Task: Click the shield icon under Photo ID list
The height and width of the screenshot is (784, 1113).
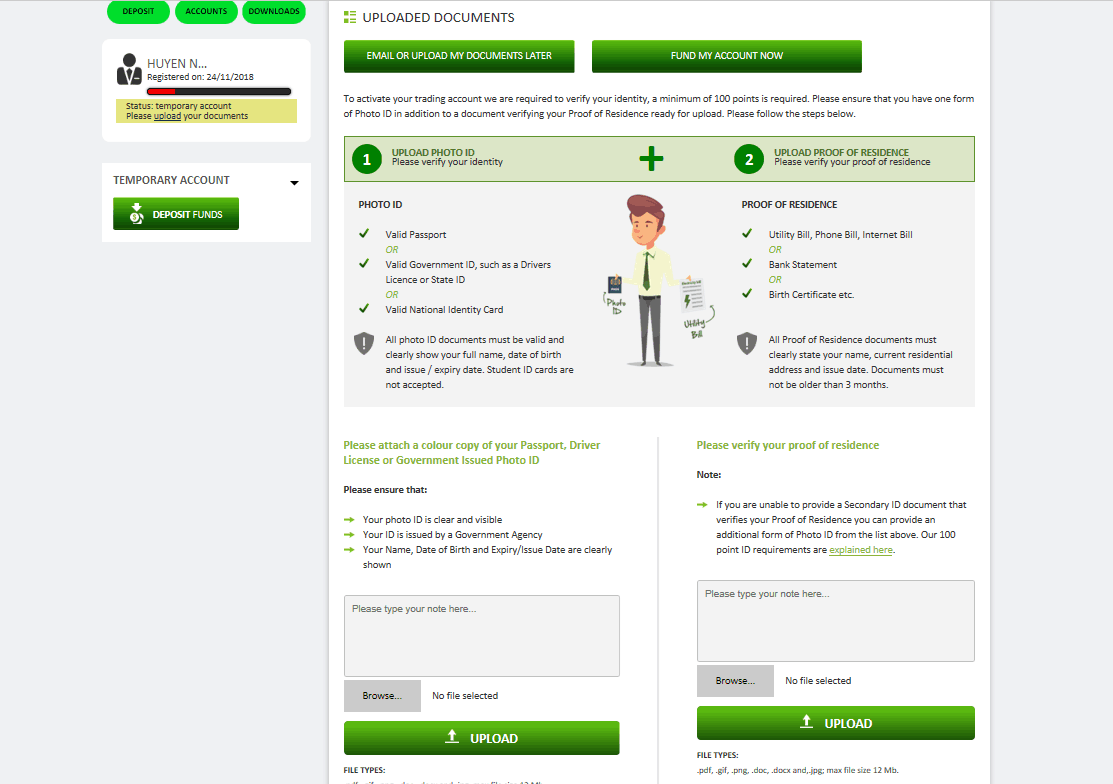Action: tap(364, 344)
